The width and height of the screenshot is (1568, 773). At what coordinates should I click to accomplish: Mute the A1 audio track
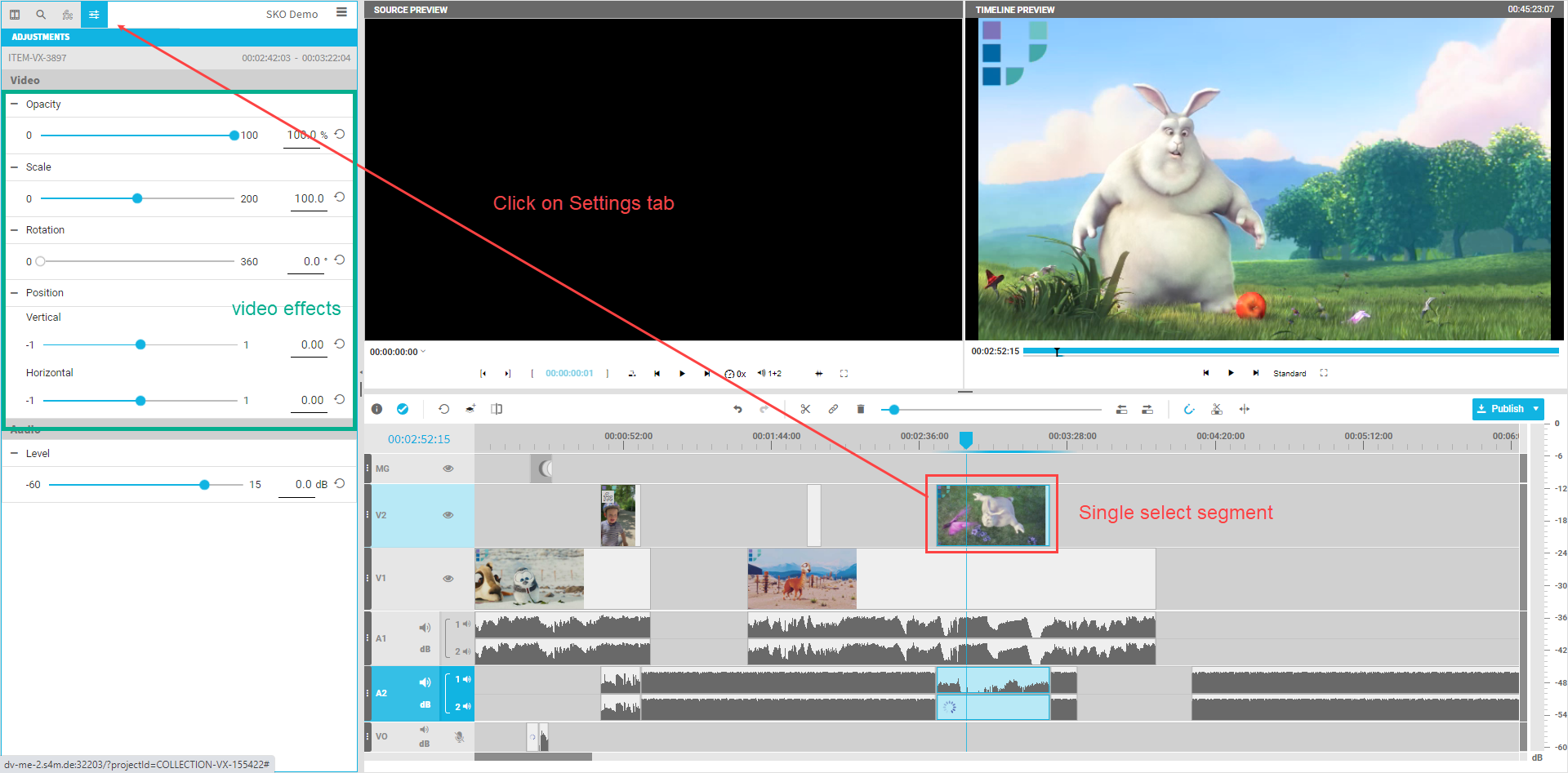pyautogui.click(x=425, y=628)
